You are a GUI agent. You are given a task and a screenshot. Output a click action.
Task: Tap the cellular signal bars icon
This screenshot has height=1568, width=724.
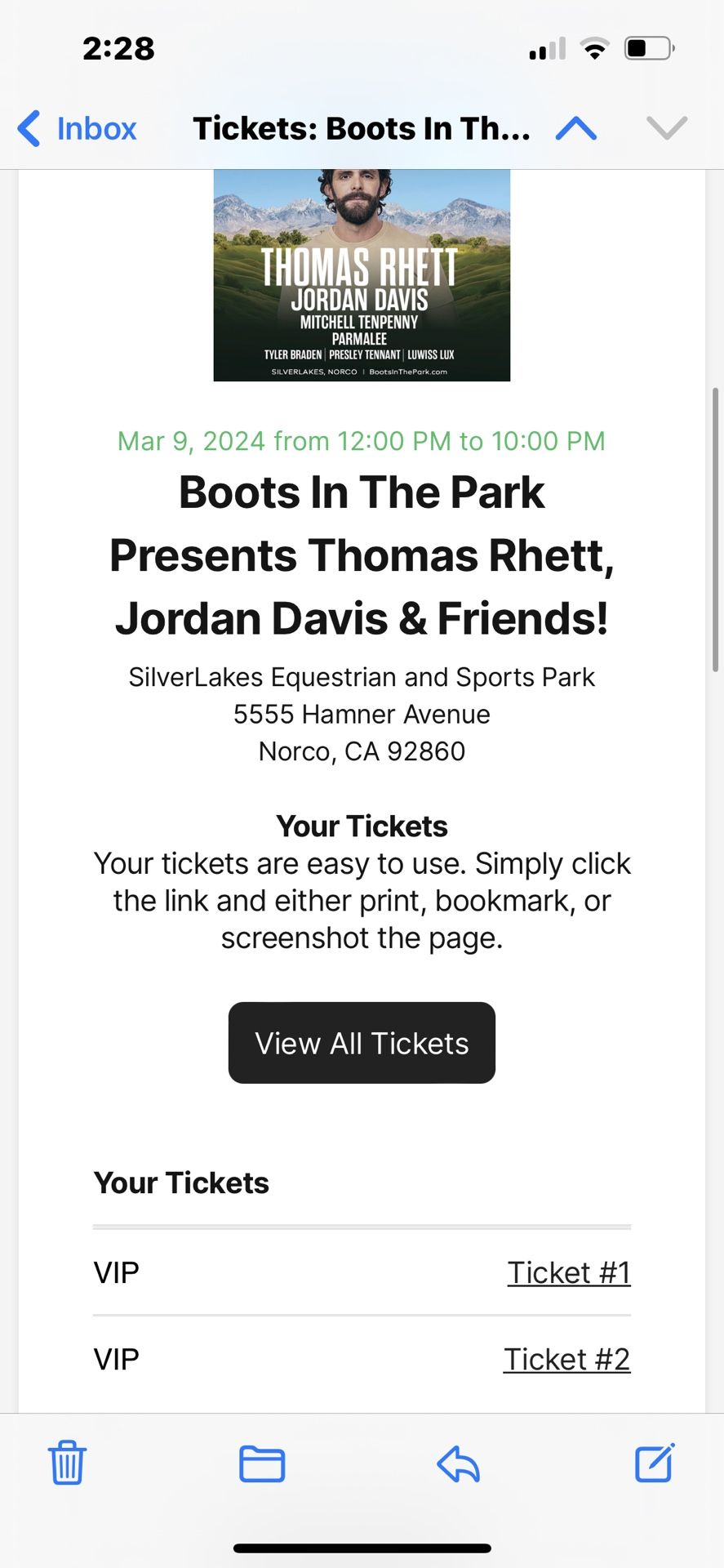click(547, 50)
